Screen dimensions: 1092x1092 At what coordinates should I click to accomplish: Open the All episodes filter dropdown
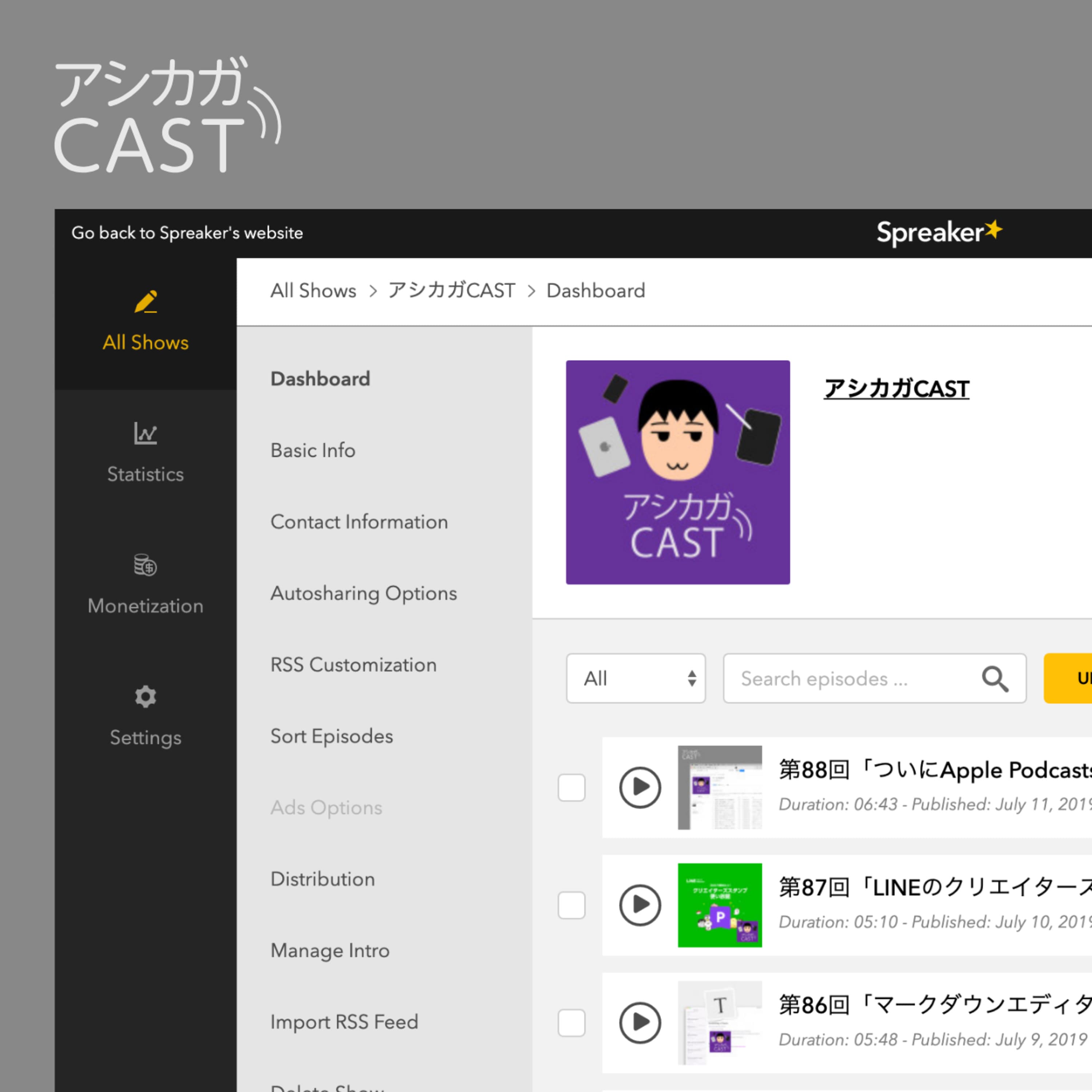(636, 678)
